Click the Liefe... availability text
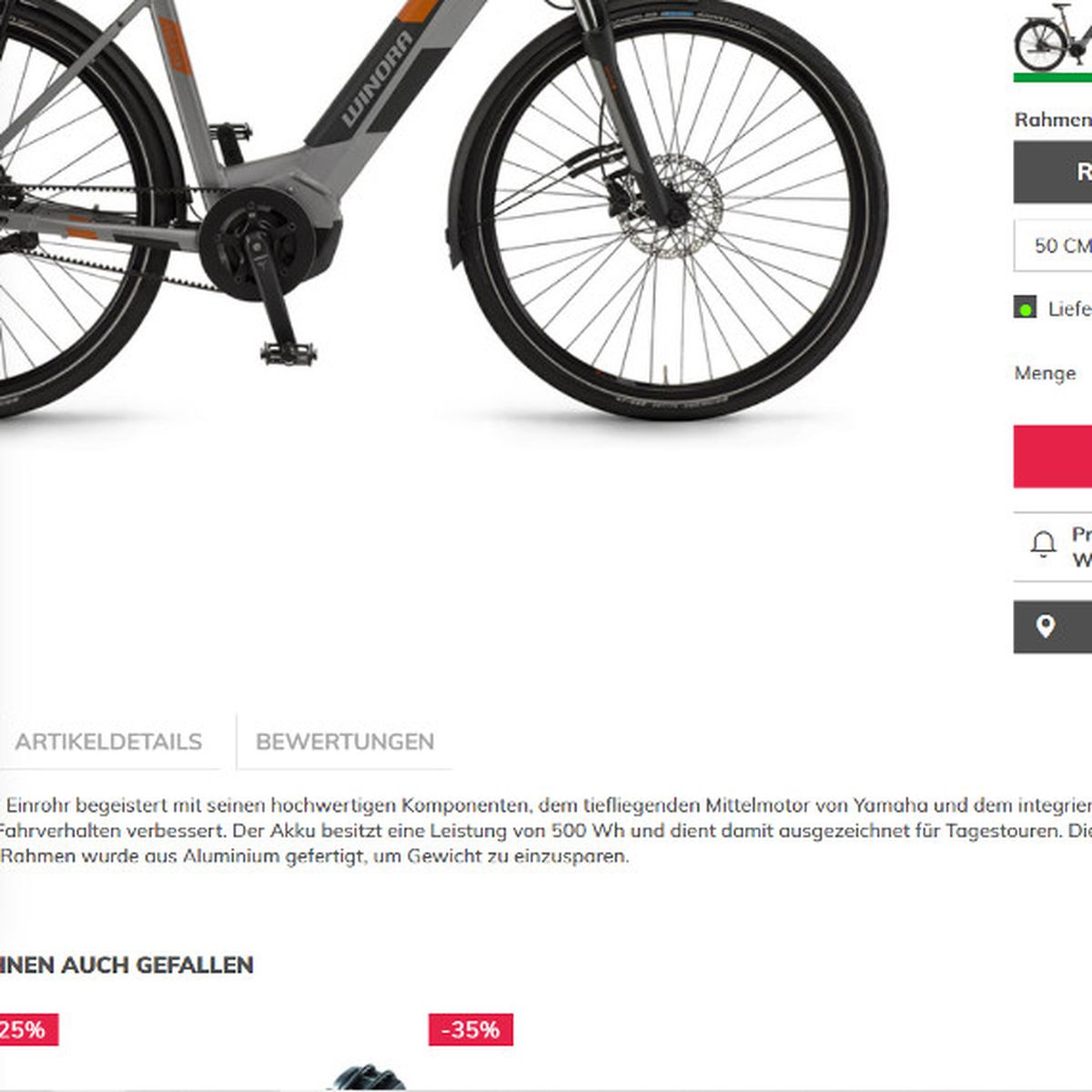1092x1092 pixels. pyautogui.click(x=1069, y=308)
